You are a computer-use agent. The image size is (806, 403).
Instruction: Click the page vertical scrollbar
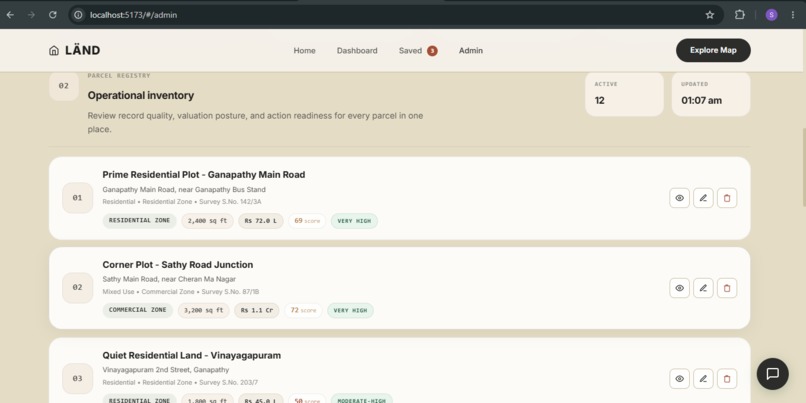[803, 167]
